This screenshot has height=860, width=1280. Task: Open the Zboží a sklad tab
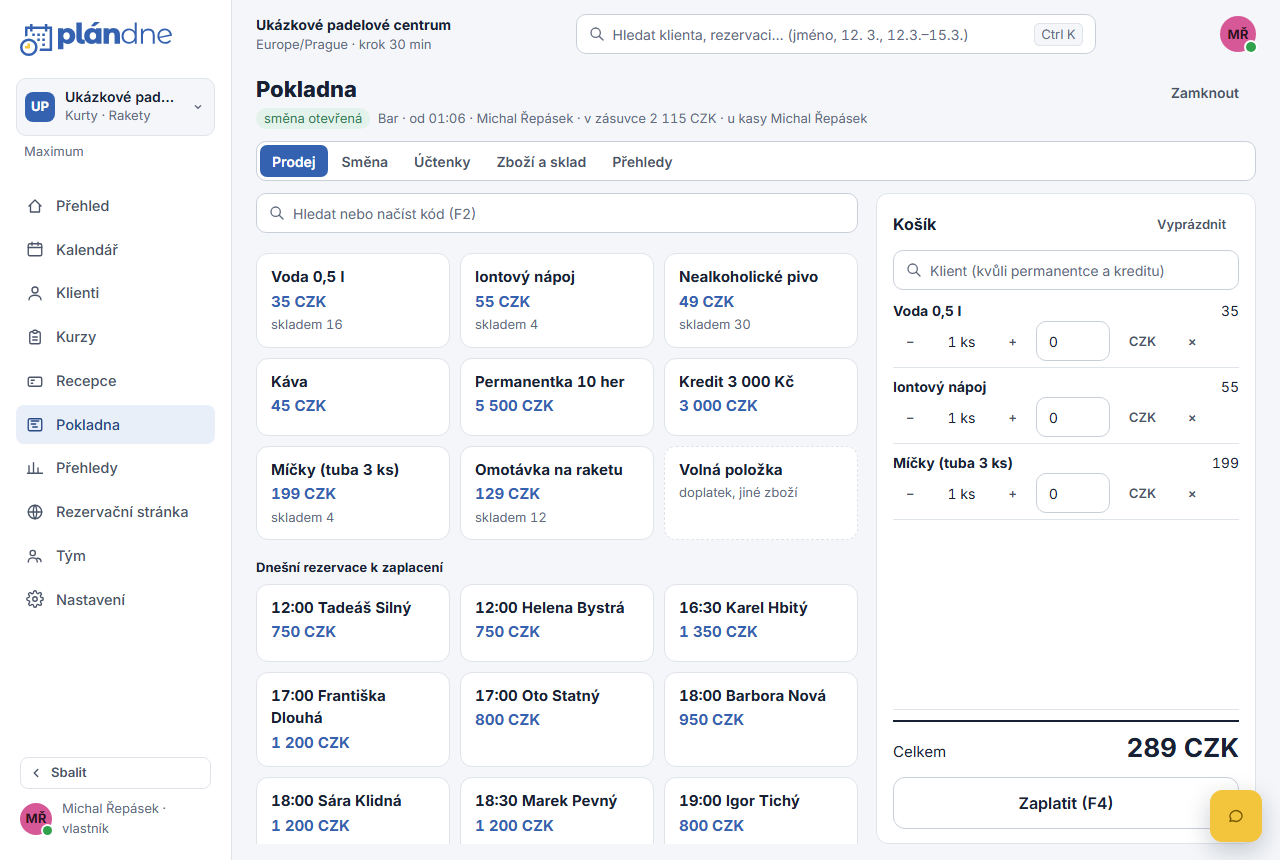tap(541, 162)
